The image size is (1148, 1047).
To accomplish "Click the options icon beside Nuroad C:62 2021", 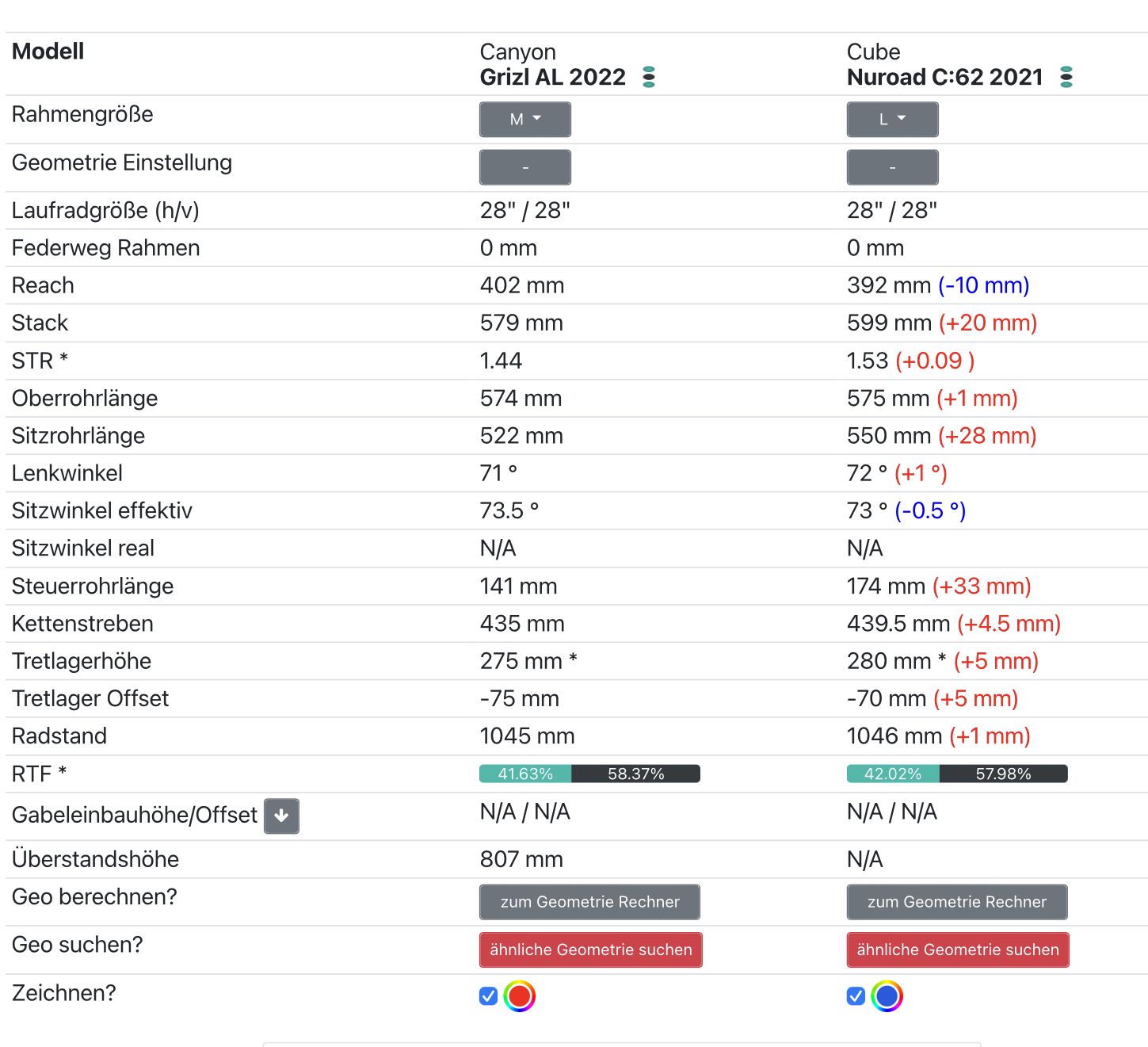I will click(1066, 77).
